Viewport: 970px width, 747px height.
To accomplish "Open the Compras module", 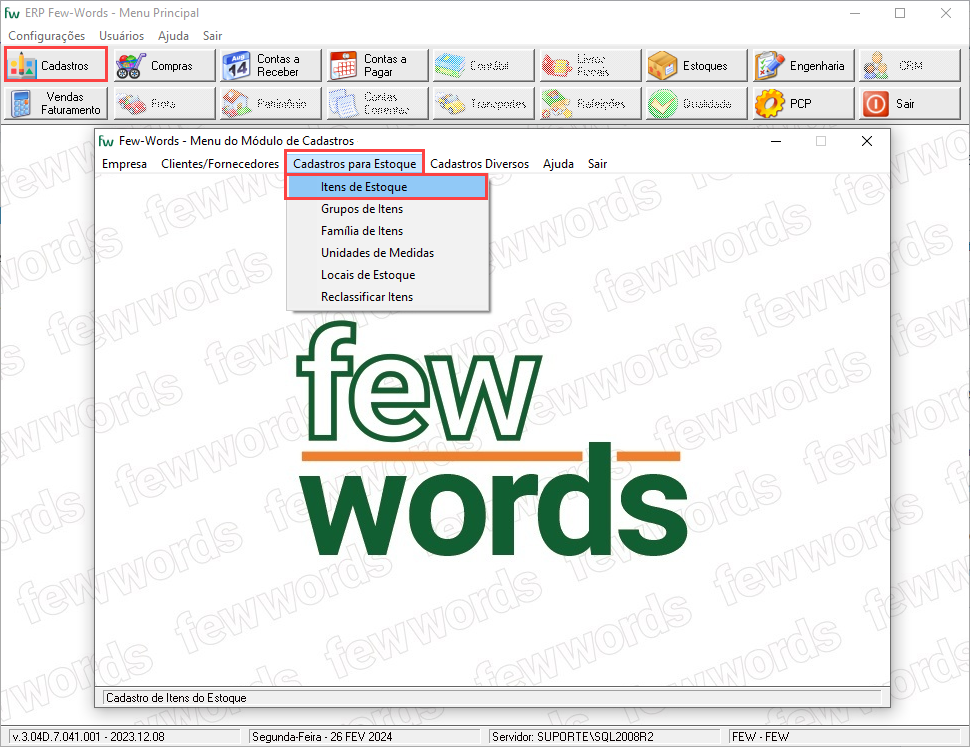I will tap(163, 66).
